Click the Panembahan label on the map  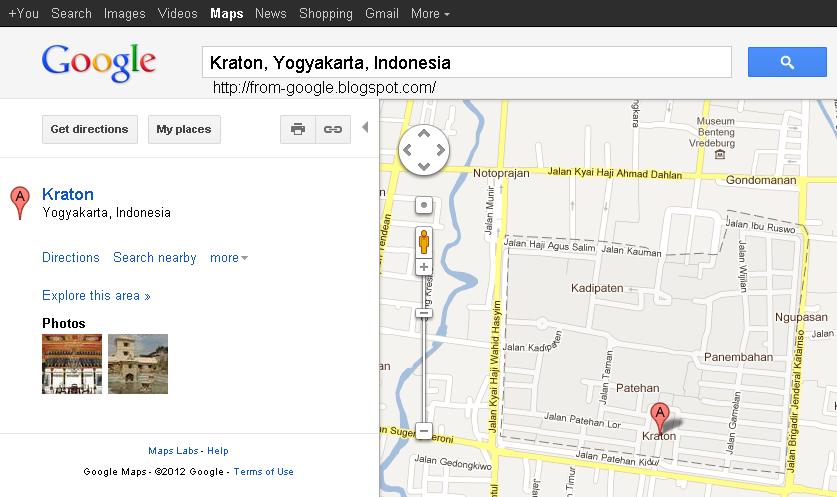click(738, 357)
